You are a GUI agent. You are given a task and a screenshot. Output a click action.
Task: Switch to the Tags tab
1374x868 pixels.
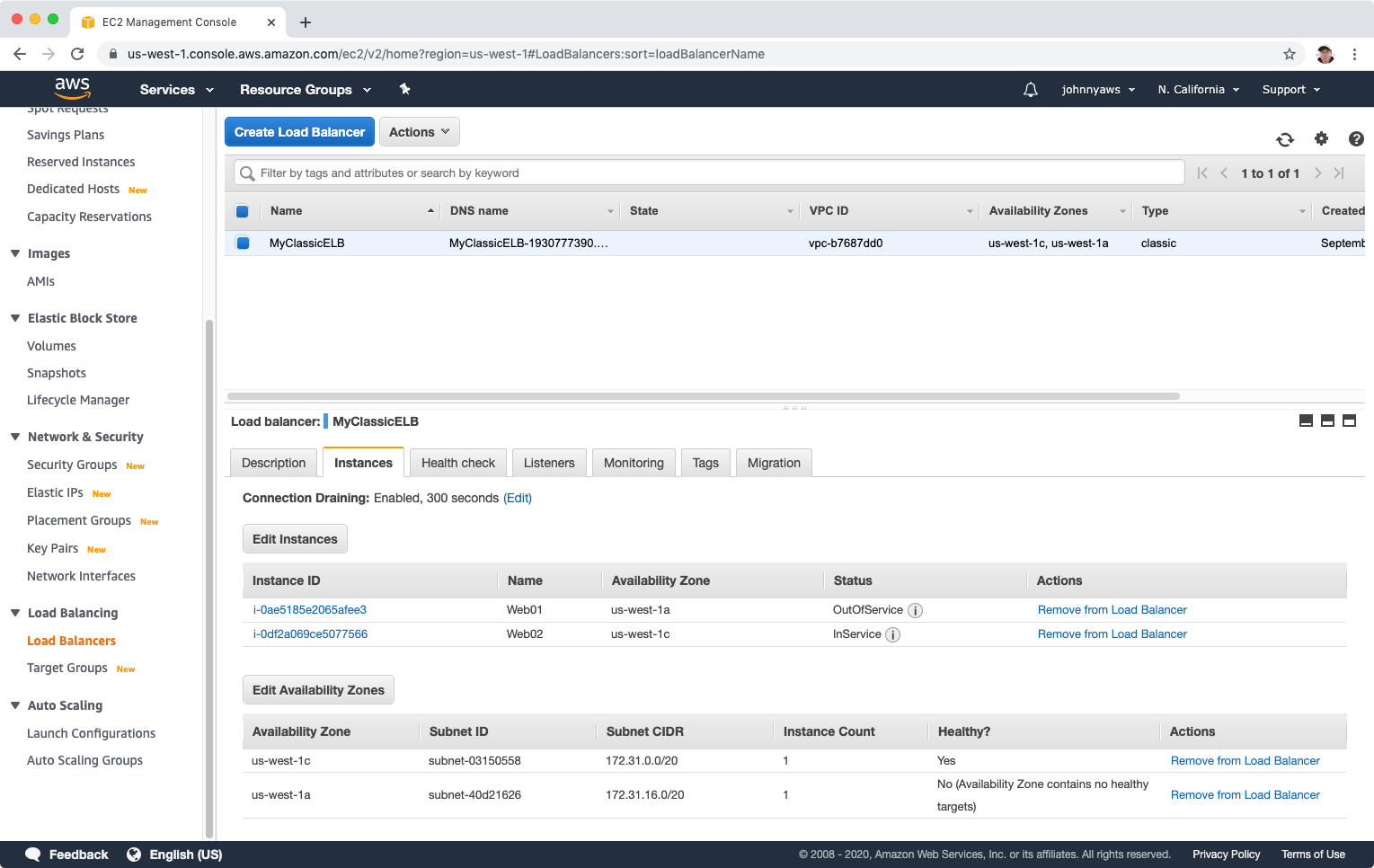[x=705, y=463]
